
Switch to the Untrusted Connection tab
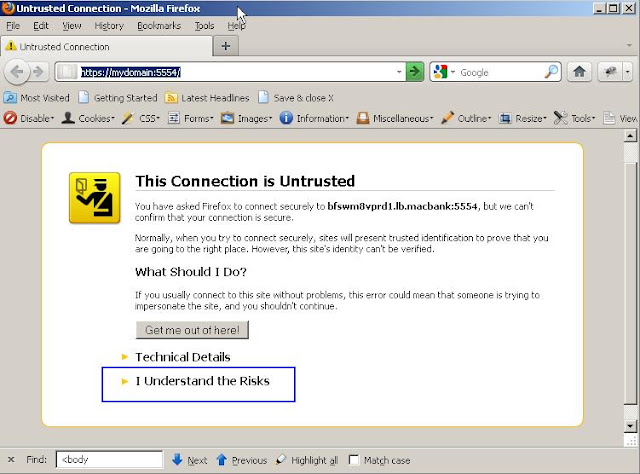(x=106, y=47)
